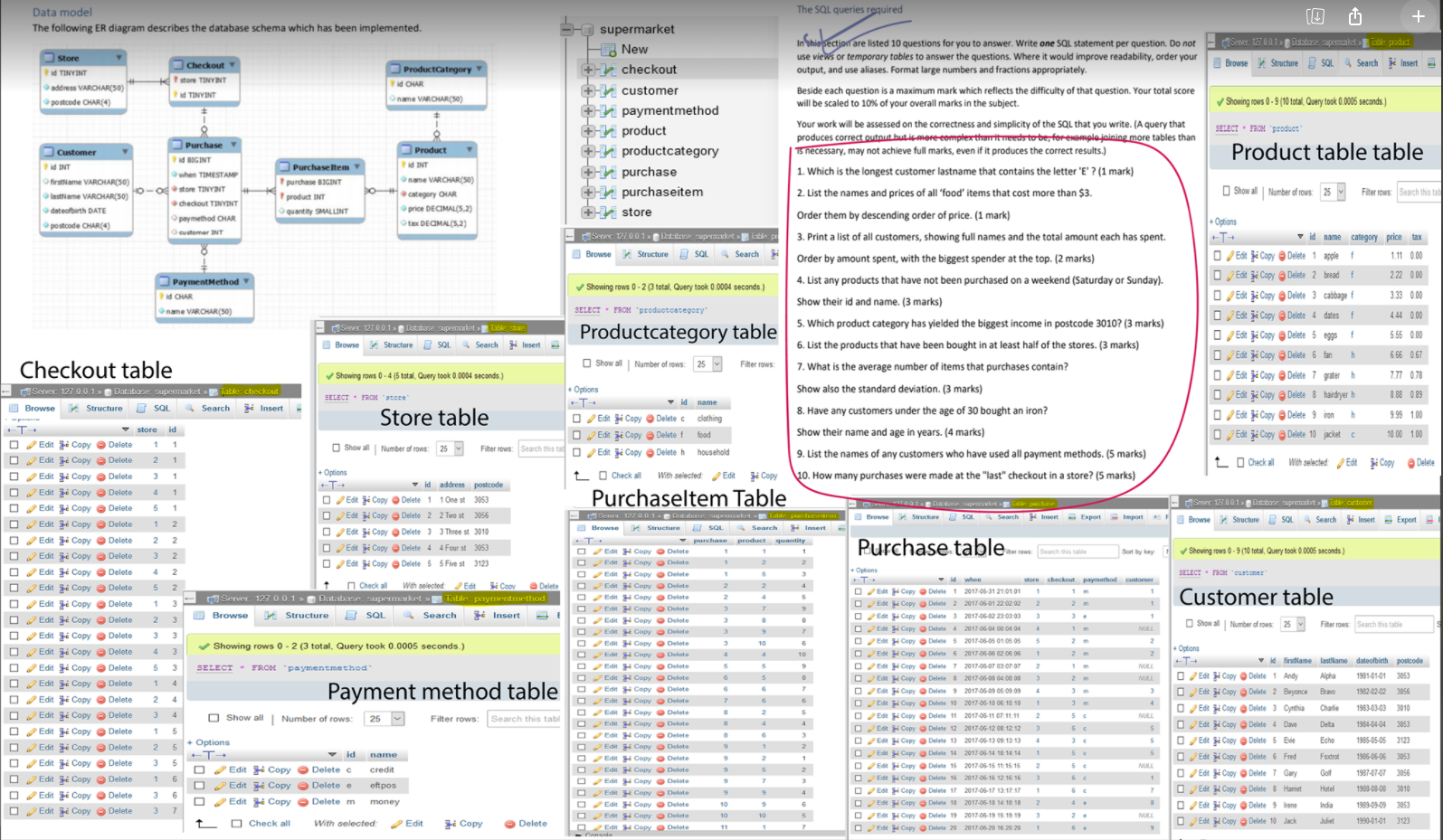Click the Filter rows field in Customer table panel
The width and height of the screenshot is (1443, 840).
(x=1394, y=624)
